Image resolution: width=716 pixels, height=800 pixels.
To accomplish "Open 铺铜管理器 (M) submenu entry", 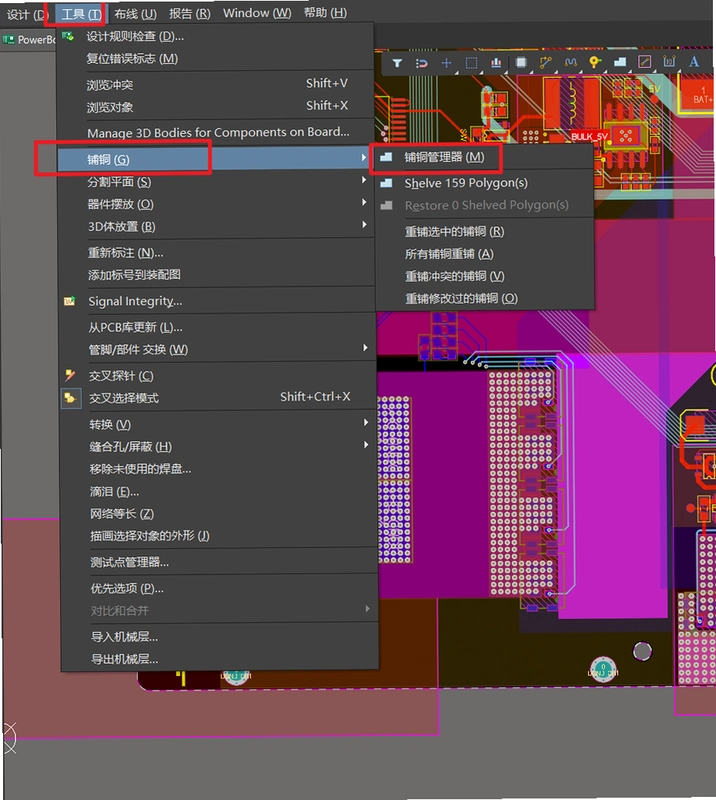I will click(485, 157).
